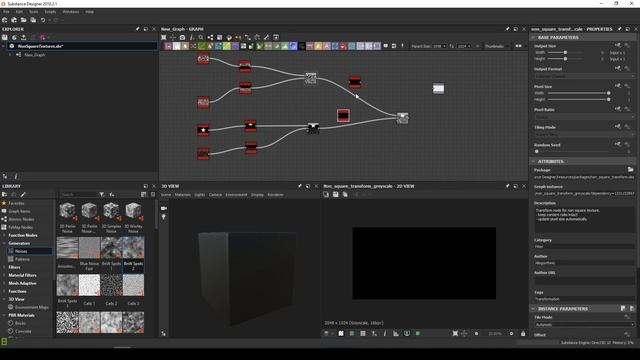Click the comment bubble icon in graph toolbar
This screenshot has width=640, height=360.
click(x=385, y=46)
